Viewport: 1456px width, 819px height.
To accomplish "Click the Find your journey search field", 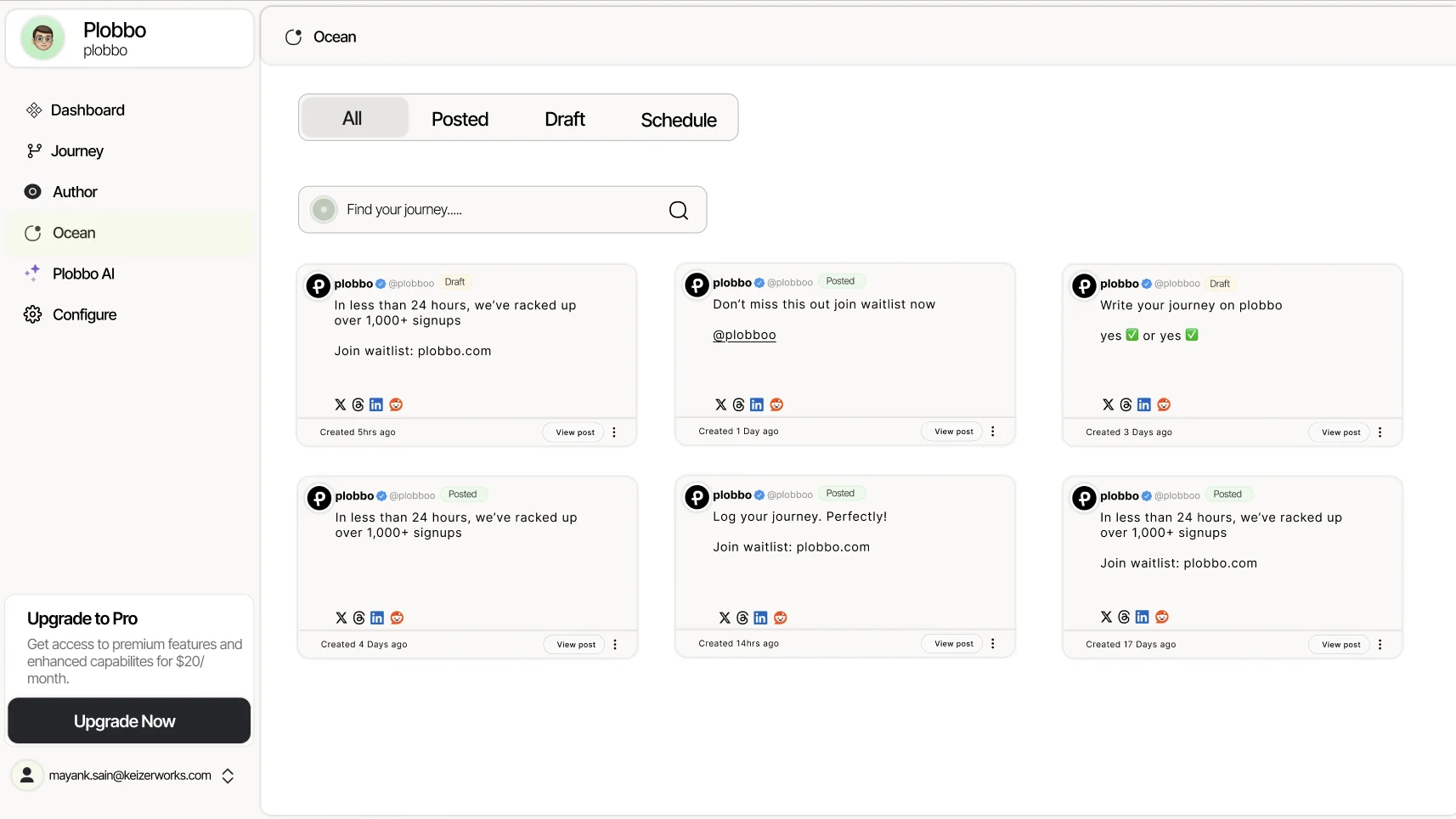I will tap(502, 210).
